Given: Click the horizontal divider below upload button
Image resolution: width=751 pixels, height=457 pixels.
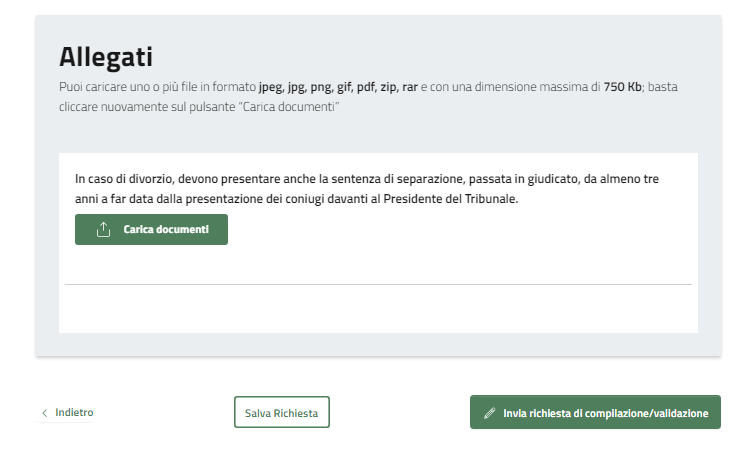Looking at the screenshot, I should [378, 285].
